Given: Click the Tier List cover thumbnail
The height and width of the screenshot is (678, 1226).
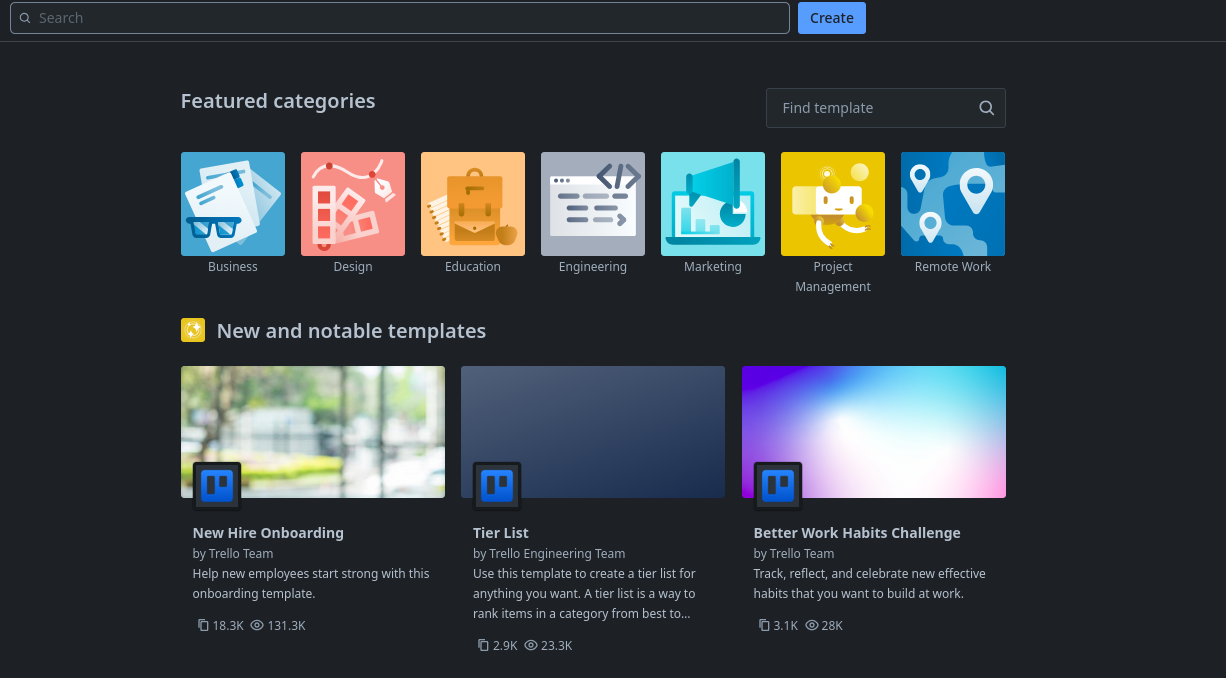Looking at the screenshot, I should (x=592, y=431).
